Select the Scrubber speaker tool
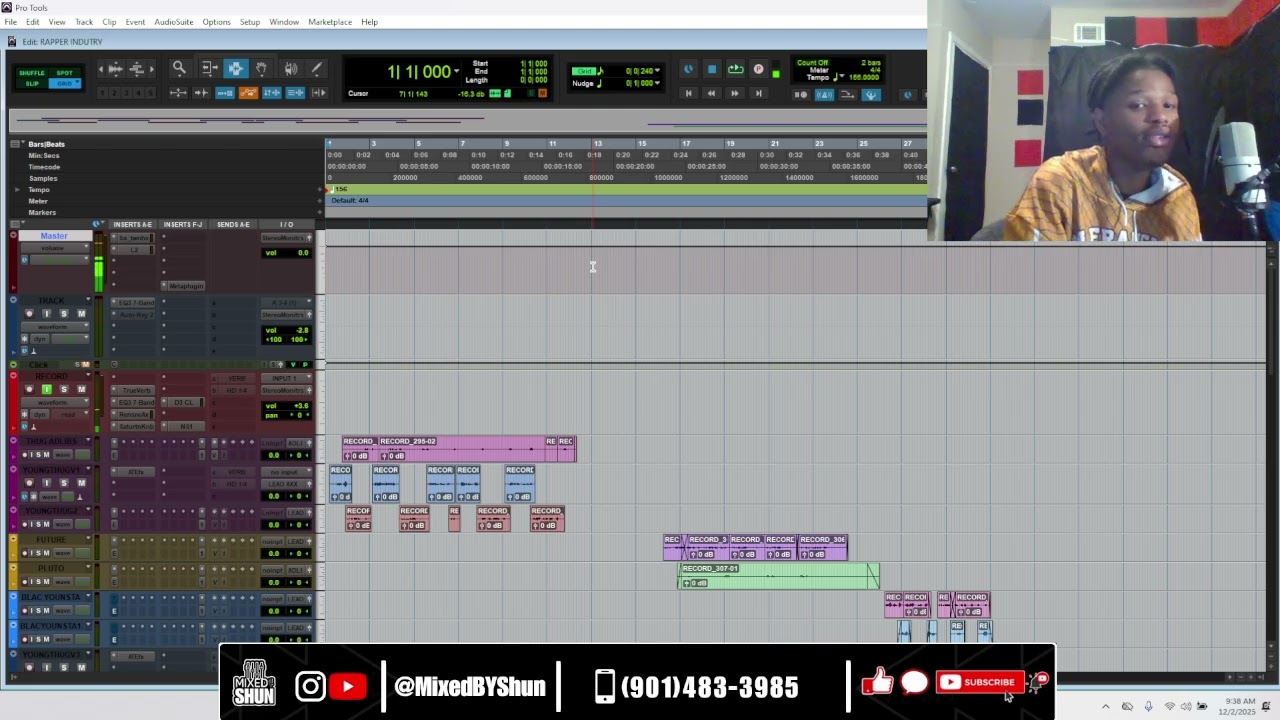The width and height of the screenshot is (1280, 720). coord(290,68)
